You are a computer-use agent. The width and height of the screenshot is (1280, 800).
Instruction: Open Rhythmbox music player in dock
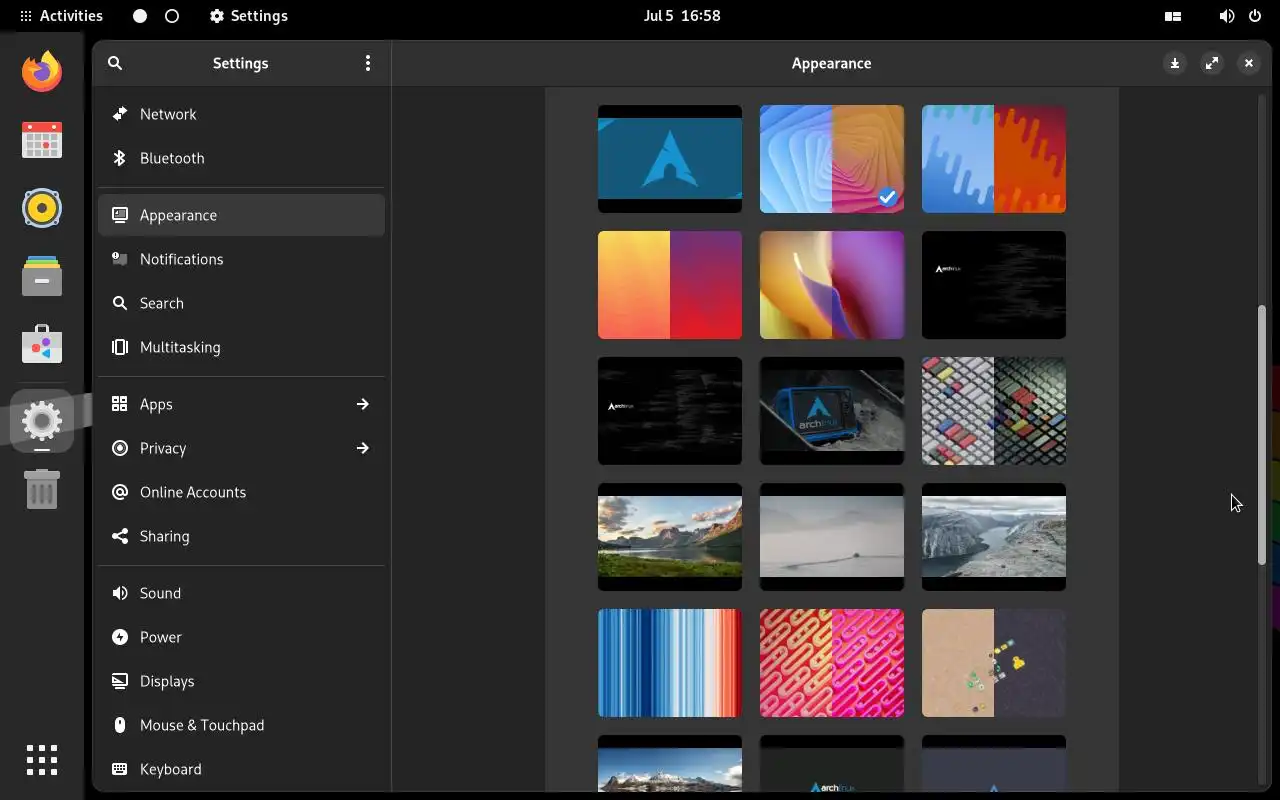point(42,208)
